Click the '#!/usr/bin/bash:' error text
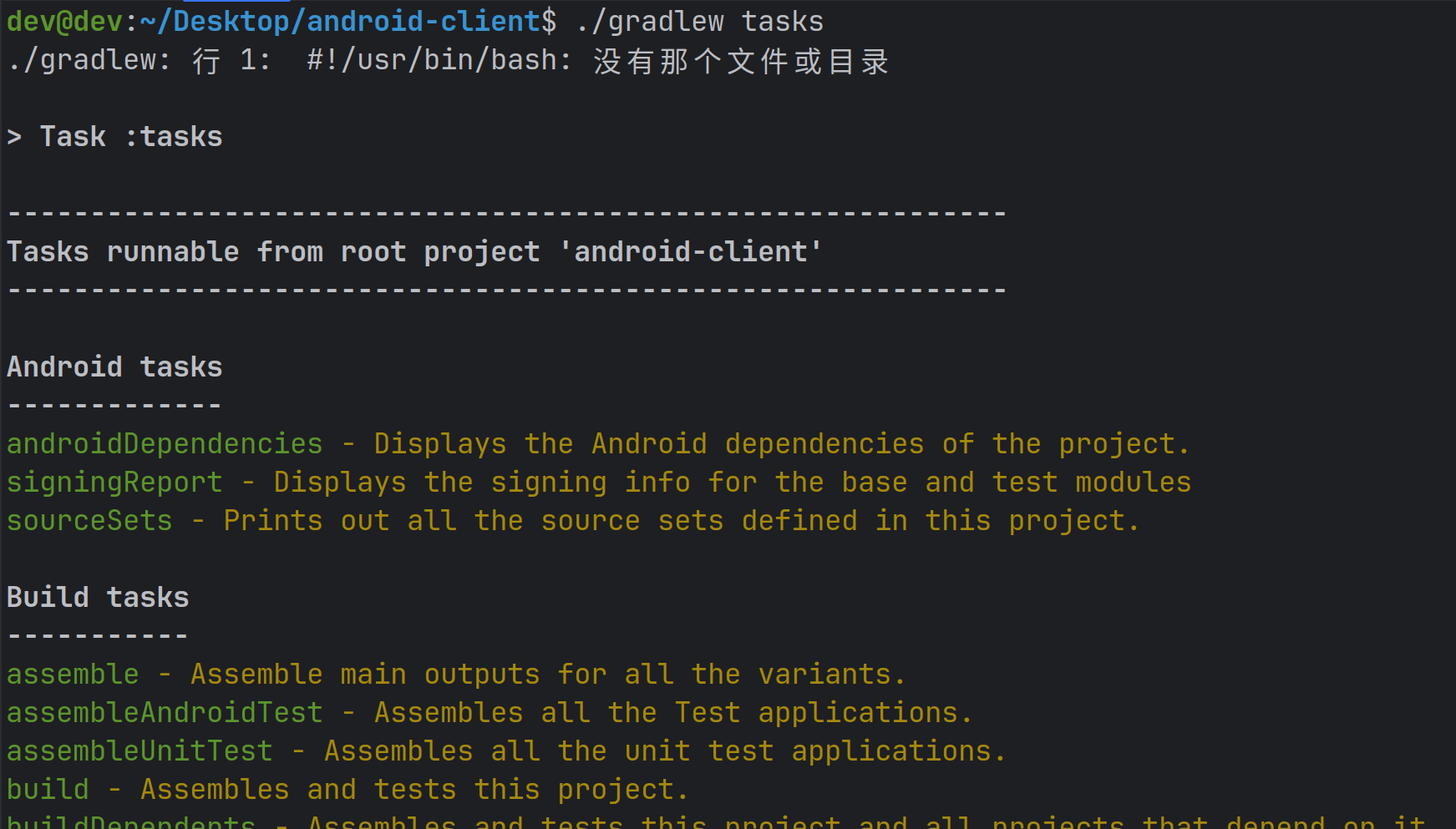This screenshot has height=829, width=1456. pyautogui.click(x=439, y=60)
